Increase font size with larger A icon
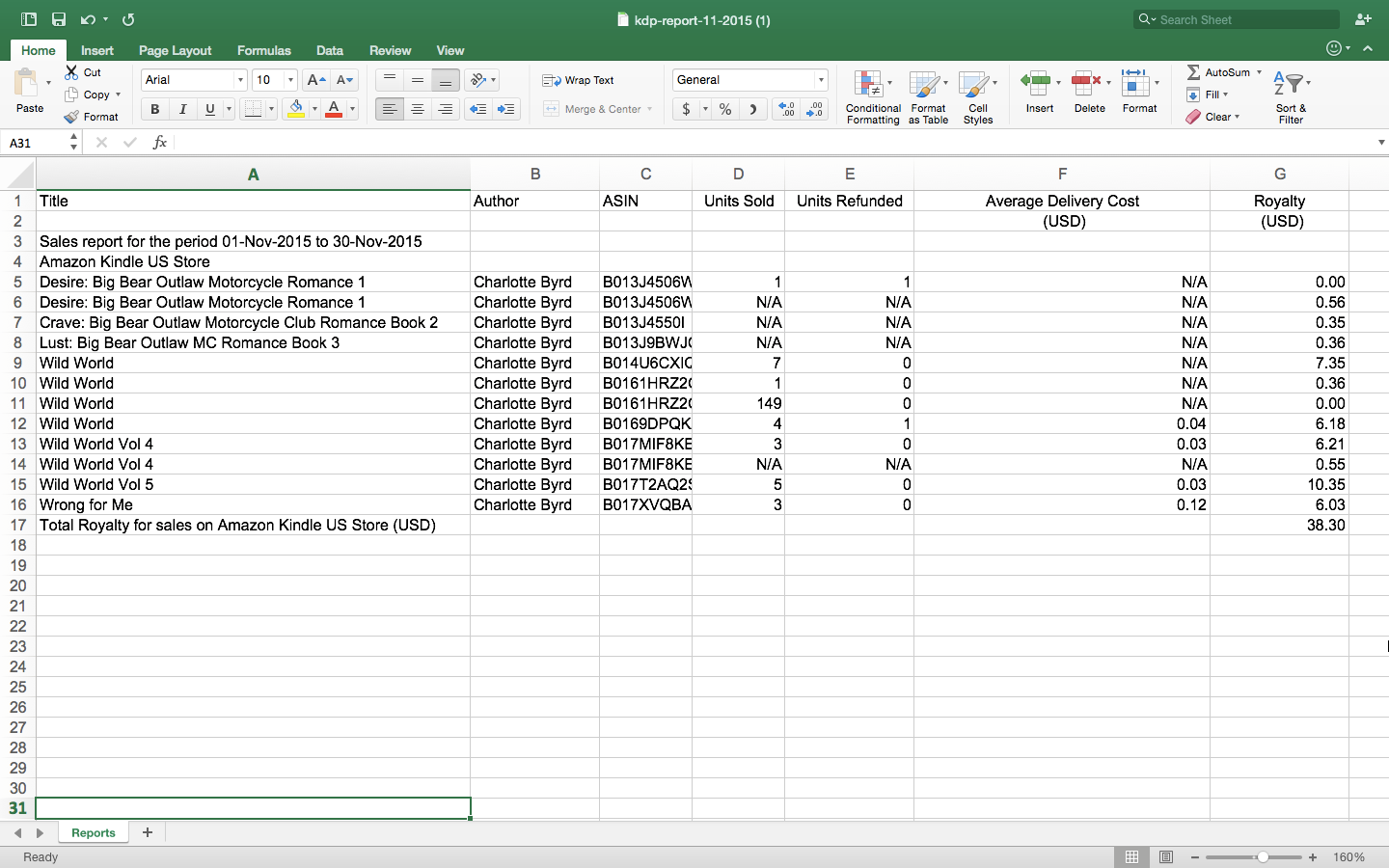Screen dimensions: 1389x868 [x=315, y=80]
